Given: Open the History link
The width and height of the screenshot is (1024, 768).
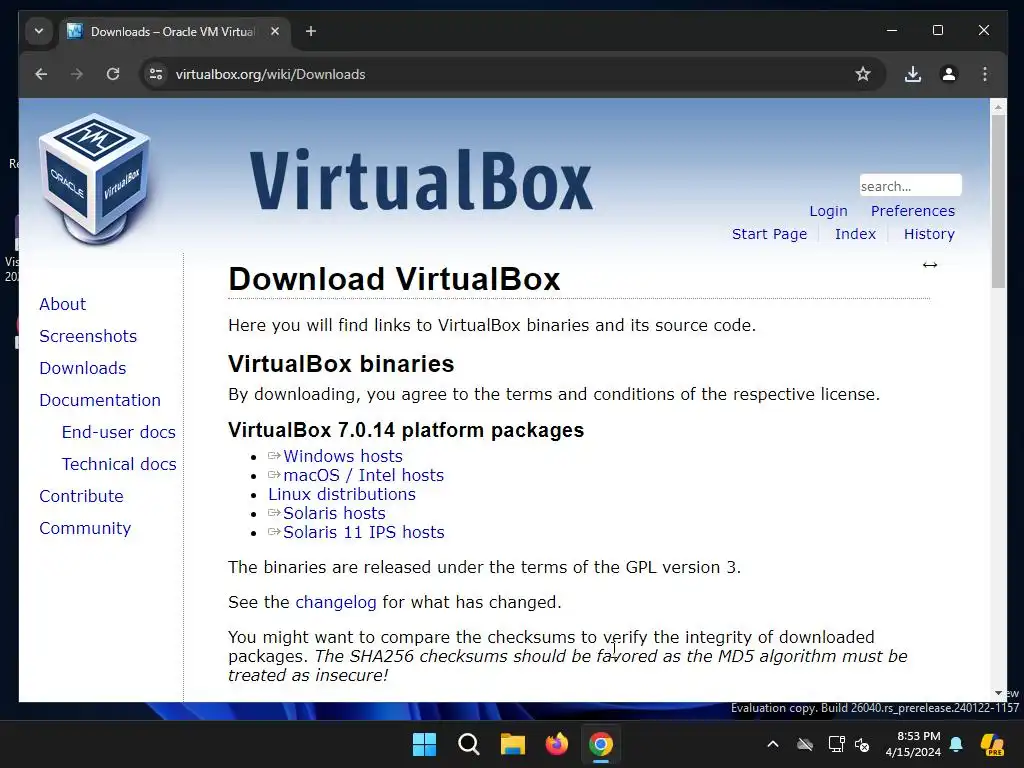Looking at the screenshot, I should coord(929,234).
